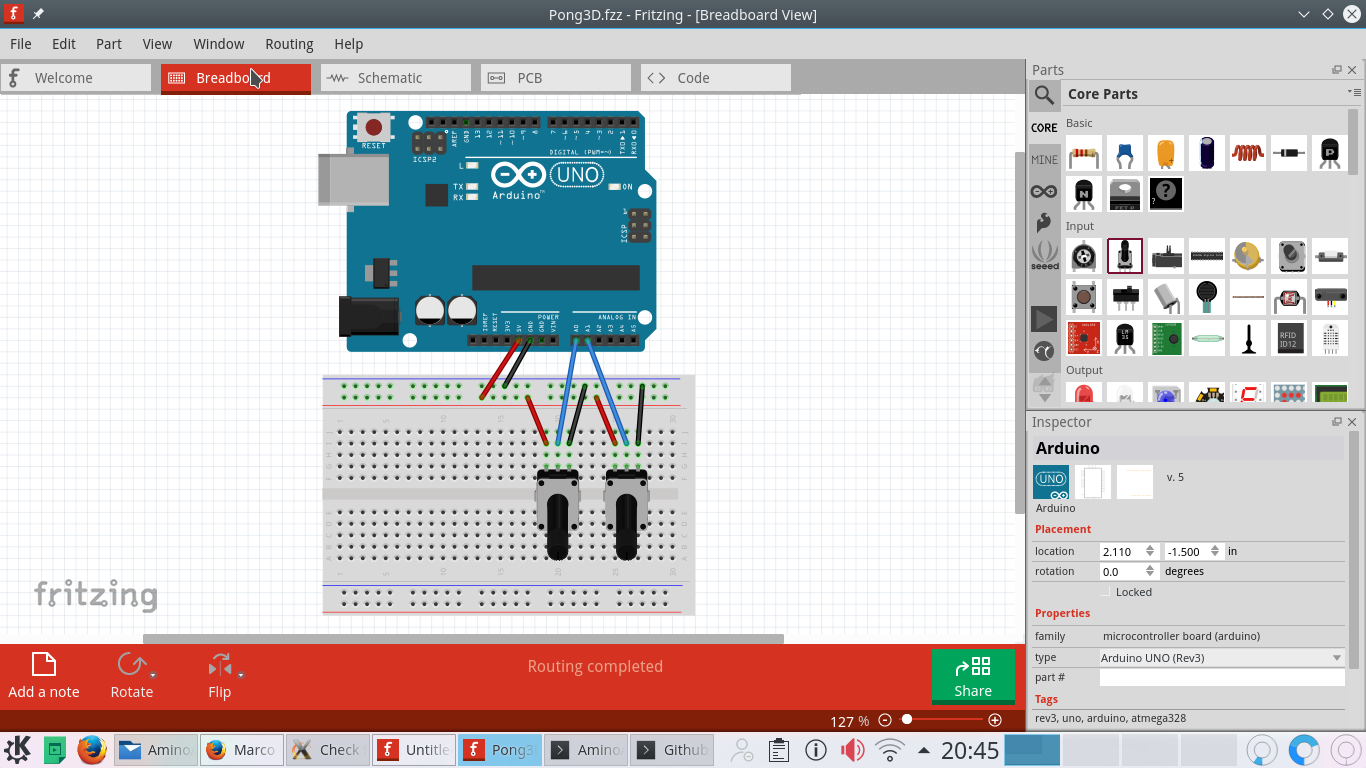Choose the pushbutton part in Input

pos(1084,297)
